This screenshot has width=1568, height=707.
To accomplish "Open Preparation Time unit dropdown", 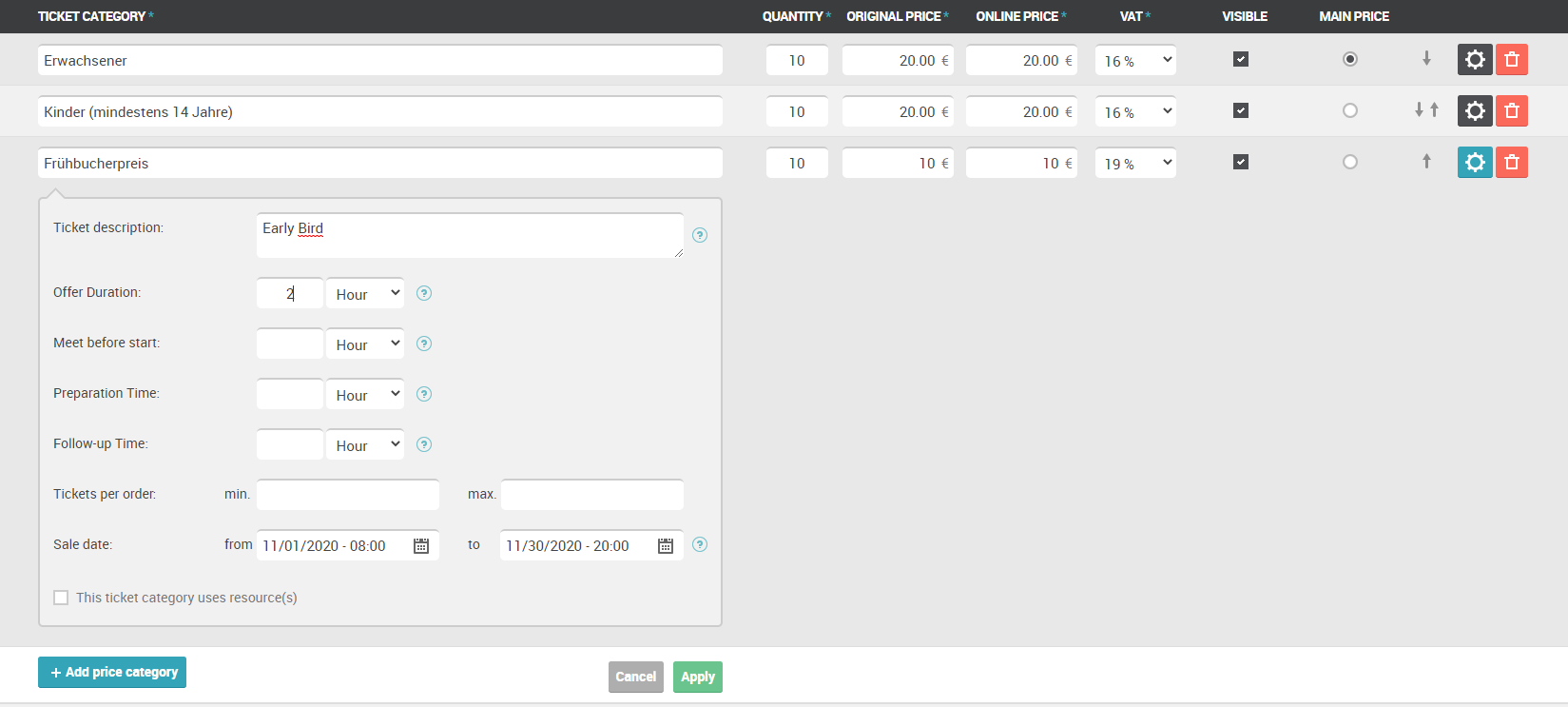I will 365,394.
